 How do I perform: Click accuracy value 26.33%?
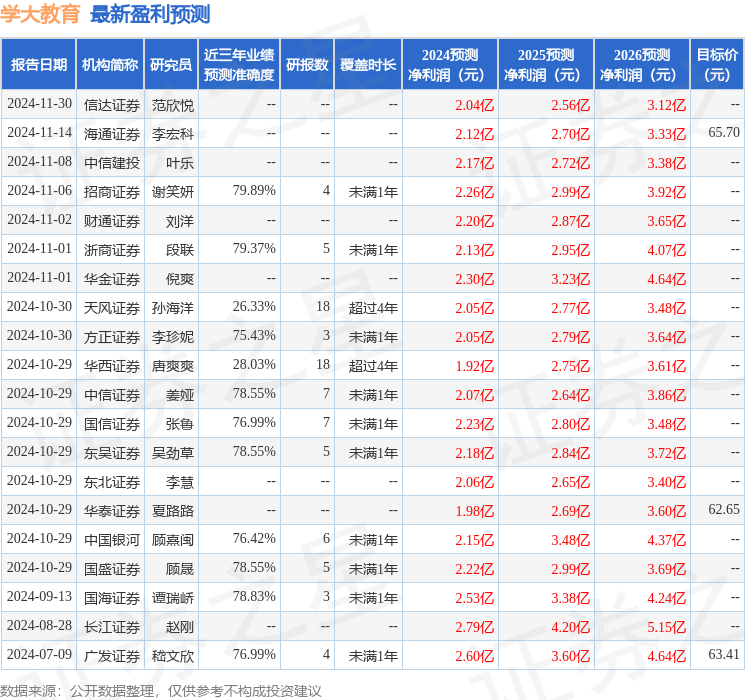click(254, 306)
